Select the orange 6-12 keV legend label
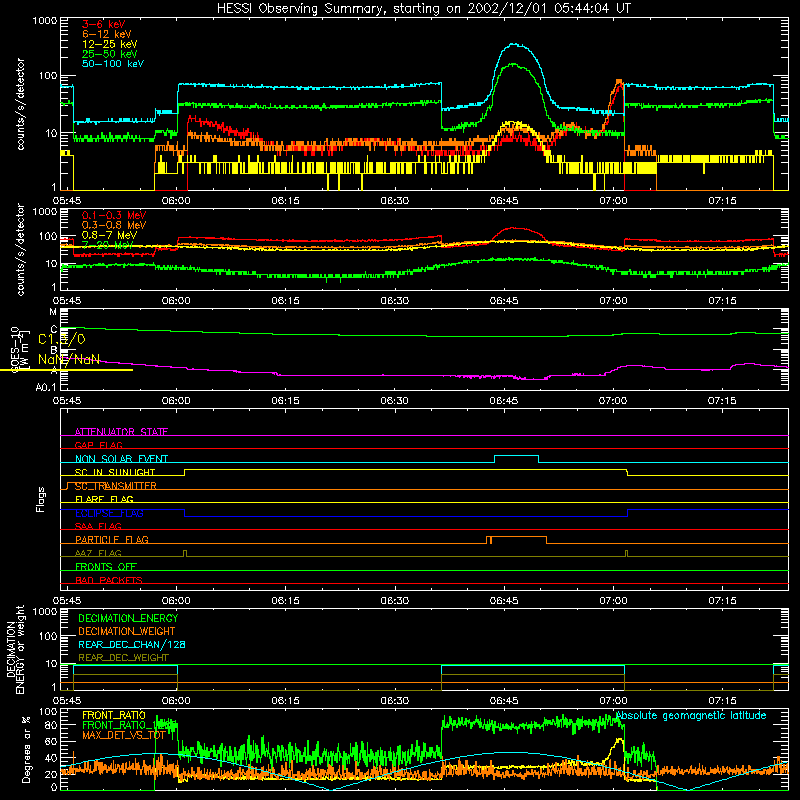 click(107, 34)
